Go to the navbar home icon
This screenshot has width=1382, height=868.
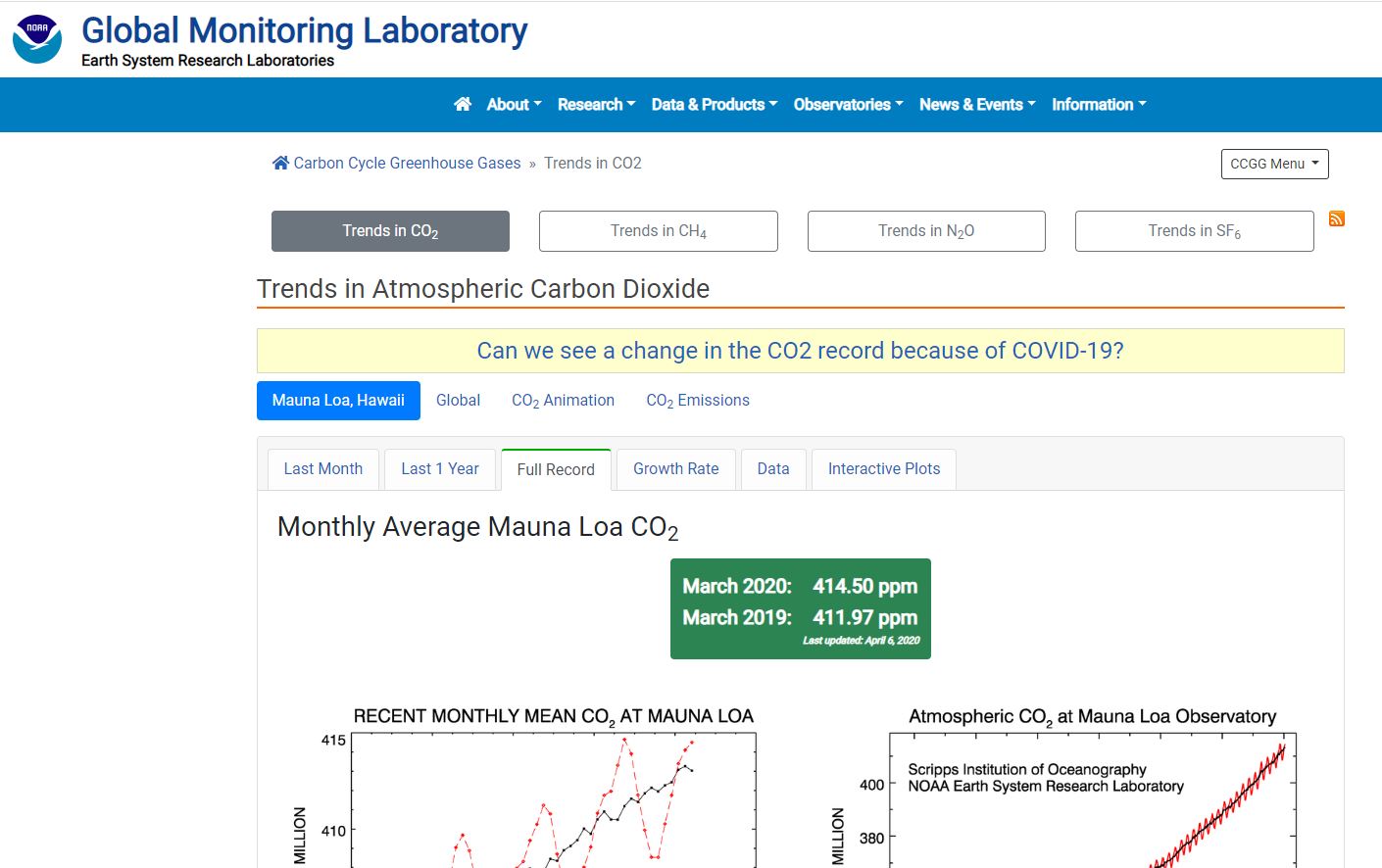tap(463, 105)
